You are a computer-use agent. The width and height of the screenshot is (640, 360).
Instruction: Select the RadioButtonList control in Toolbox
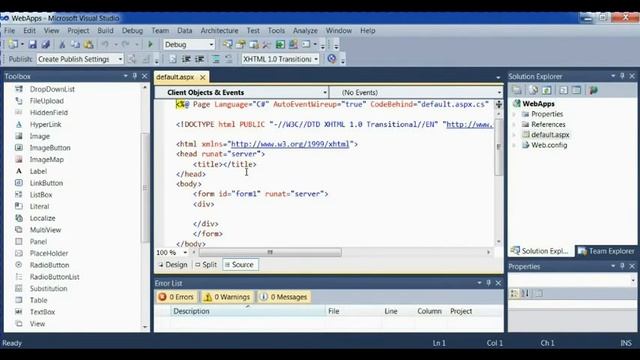click(54, 277)
